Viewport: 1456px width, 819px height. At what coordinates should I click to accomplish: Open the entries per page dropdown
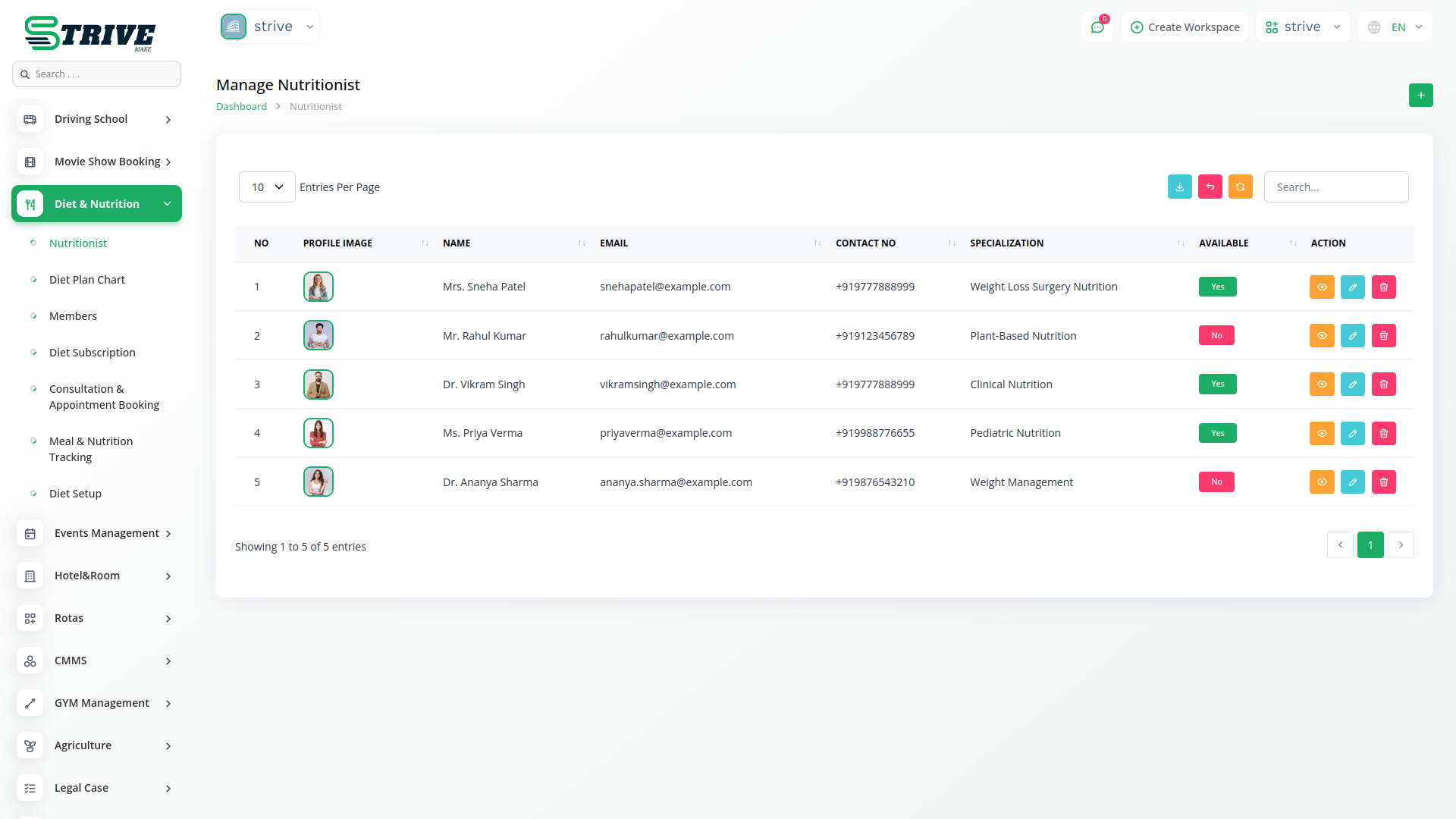coord(267,187)
